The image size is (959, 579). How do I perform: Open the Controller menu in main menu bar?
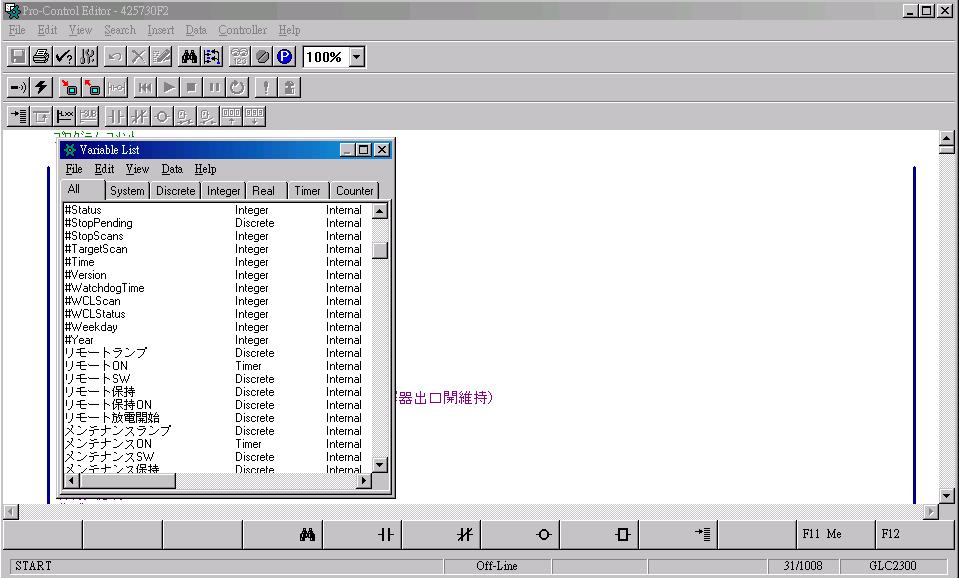[x=242, y=30]
